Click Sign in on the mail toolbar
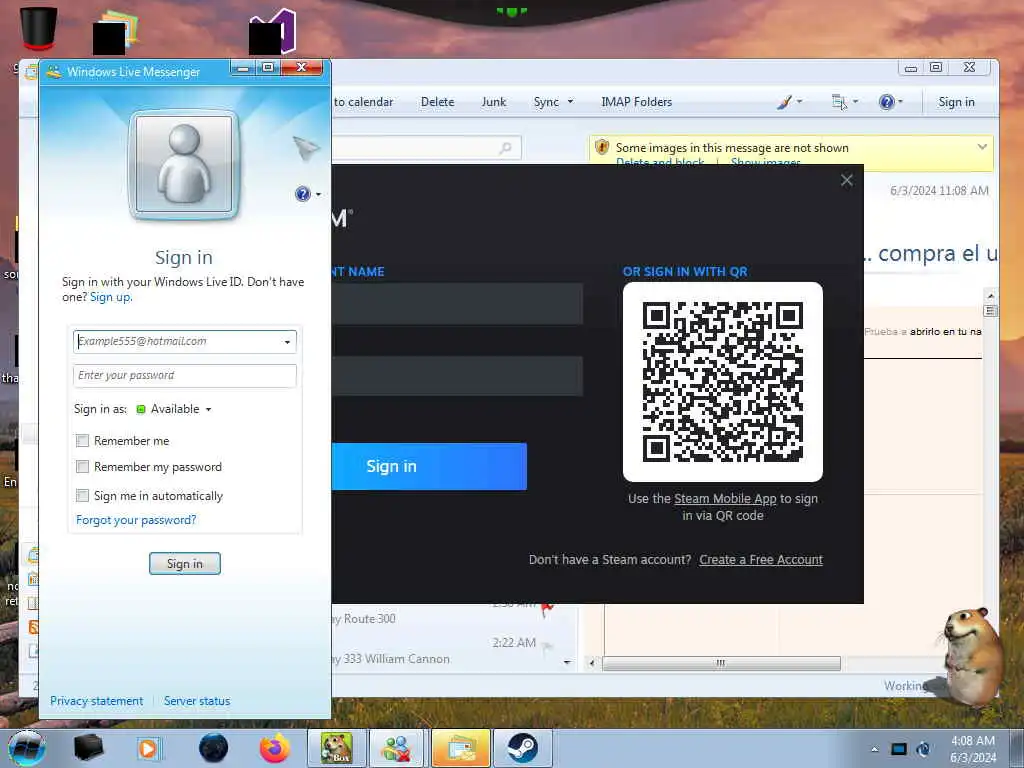This screenshot has width=1024, height=768. [x=956, y=102]
